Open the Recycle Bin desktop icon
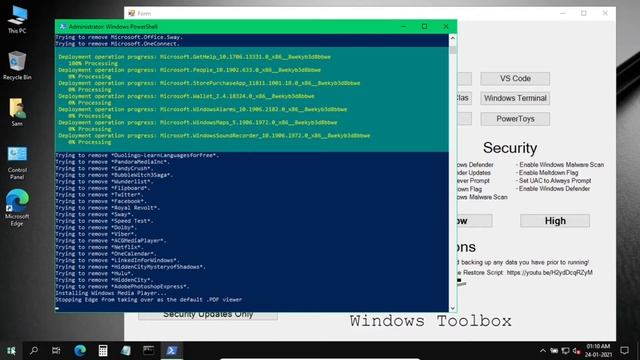640x360 pixels. click(17, 65)
